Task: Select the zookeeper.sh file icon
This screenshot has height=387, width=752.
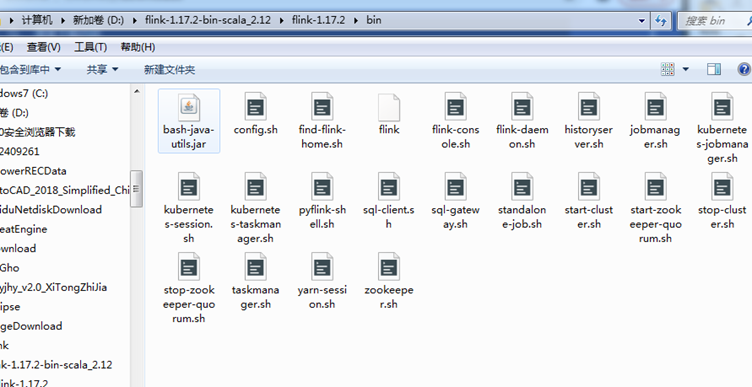Action: click(389, 267)
